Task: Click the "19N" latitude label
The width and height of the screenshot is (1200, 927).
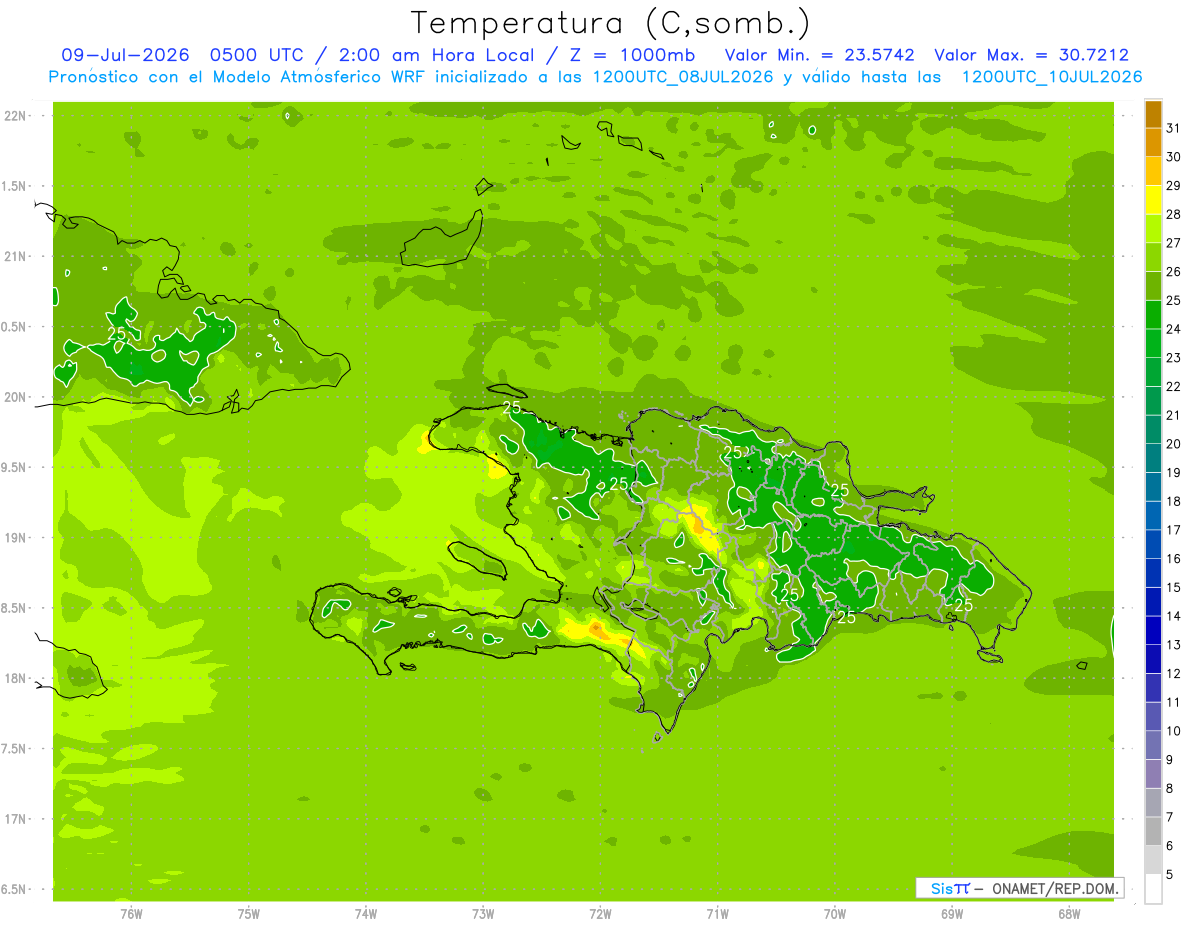Action: click(16, 538)
